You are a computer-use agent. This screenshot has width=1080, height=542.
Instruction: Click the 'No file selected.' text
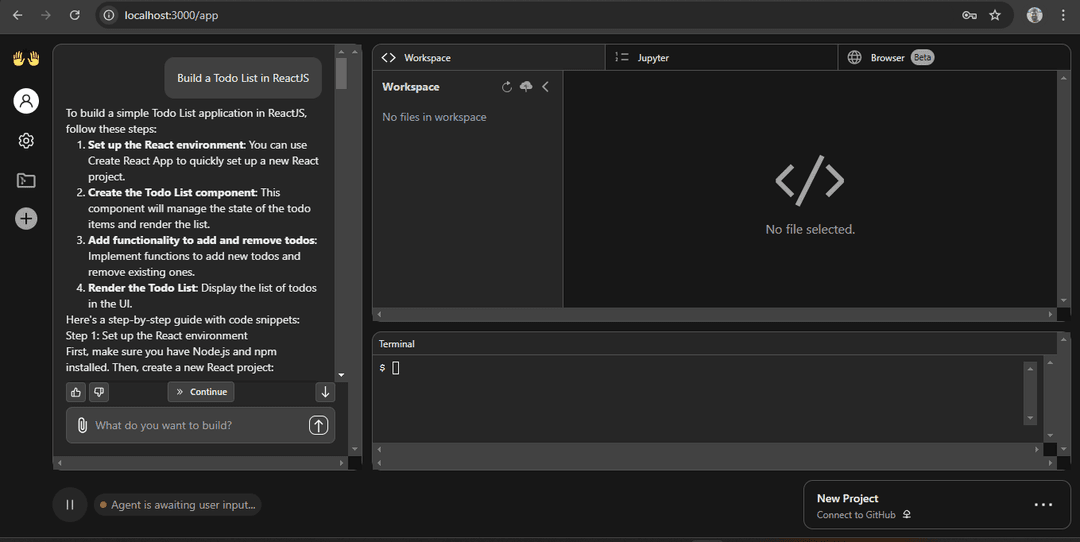pos(810,229)
